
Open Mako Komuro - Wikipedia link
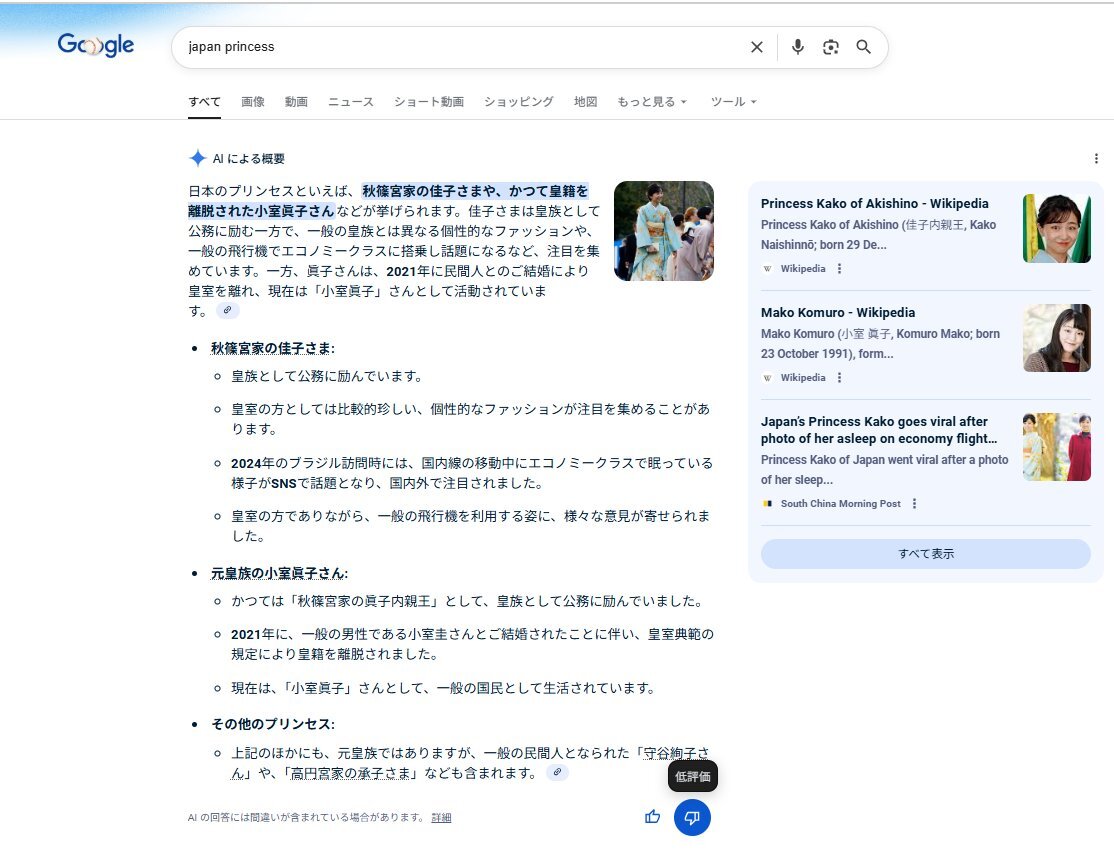pos(837,313)
